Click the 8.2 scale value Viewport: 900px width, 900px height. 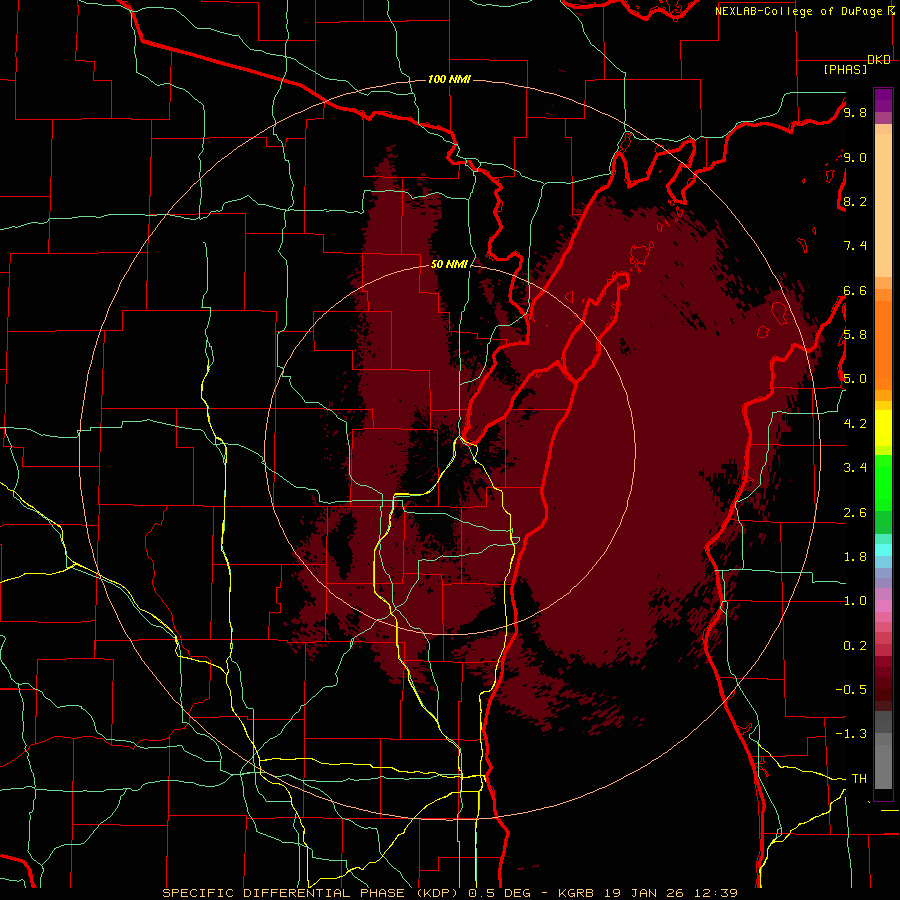click(855, 201)
